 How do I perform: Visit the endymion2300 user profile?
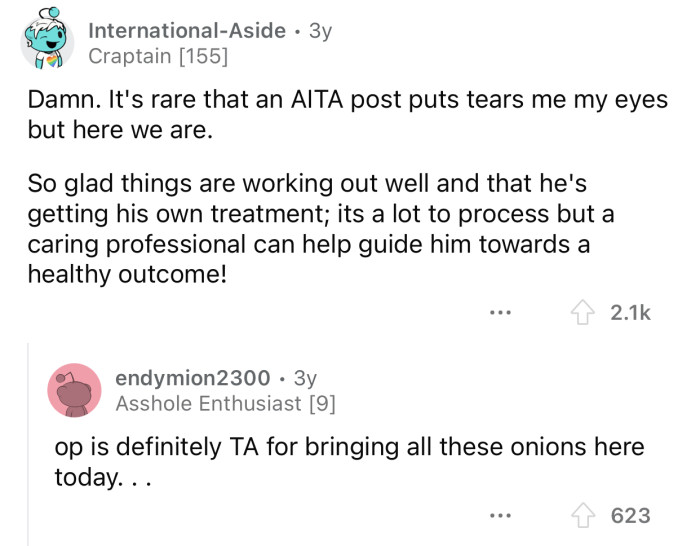[193, 378]
